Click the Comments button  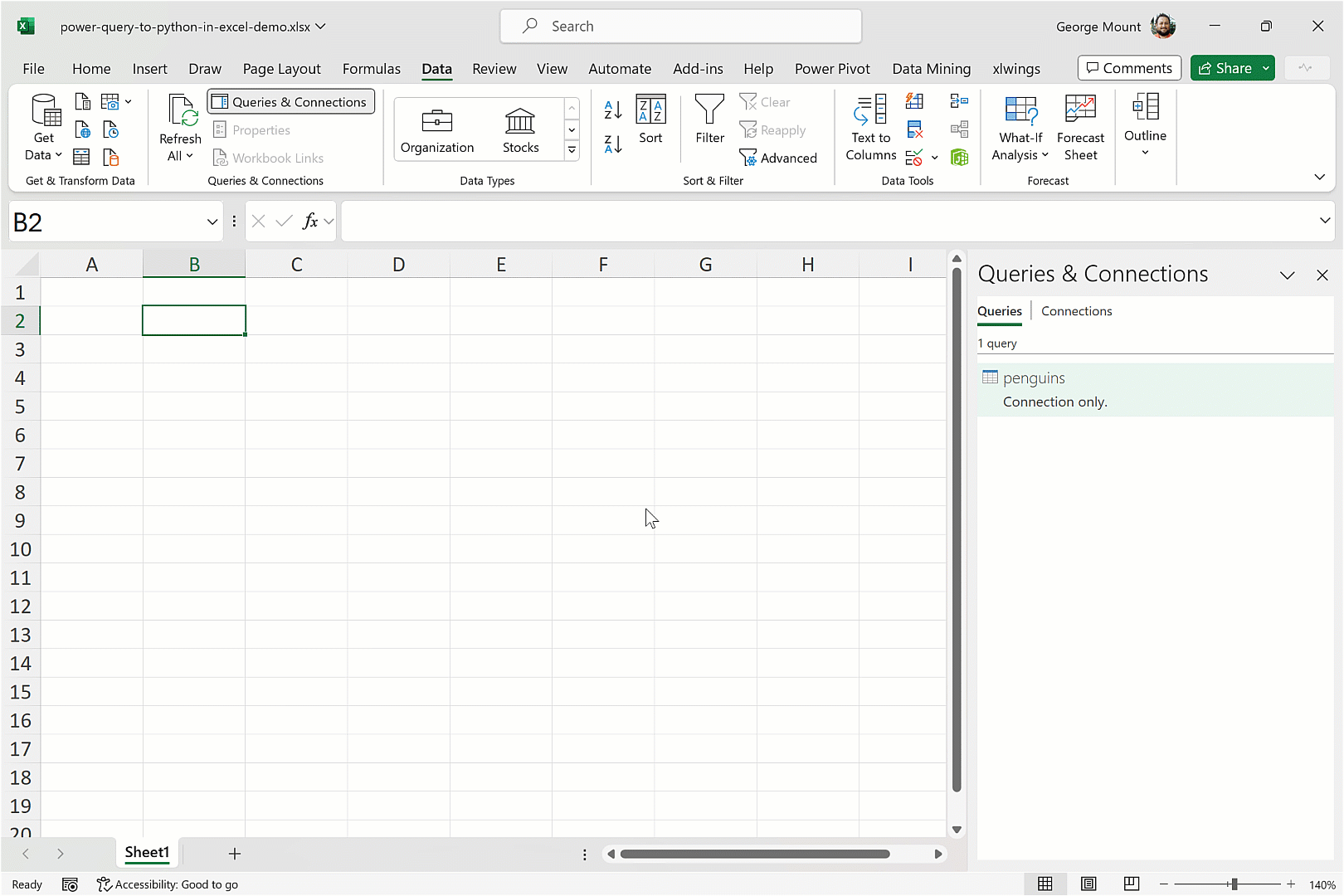click(x=1129, y=68)
